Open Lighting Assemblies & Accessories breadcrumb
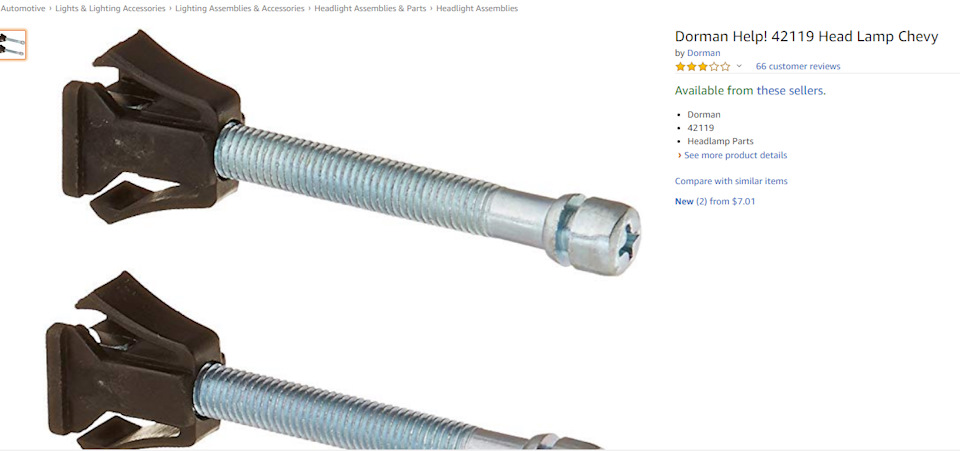The image size is (960, 451). [x=239, y=9]
